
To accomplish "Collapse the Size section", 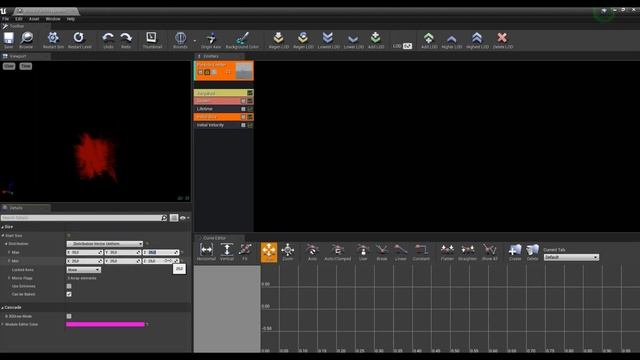I will pyautogui.click(x=2, y=227).
